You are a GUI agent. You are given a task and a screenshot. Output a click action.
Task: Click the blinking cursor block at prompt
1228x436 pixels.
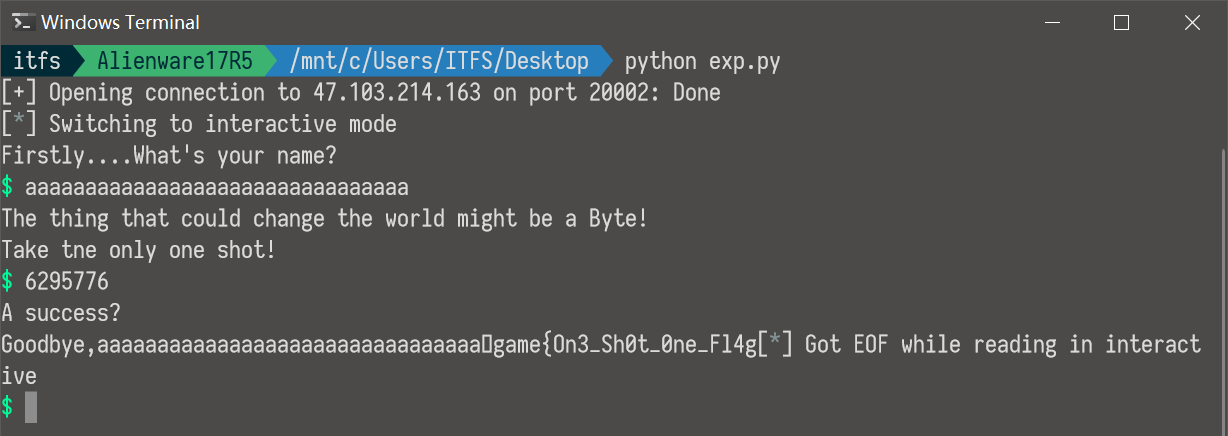coord(31,407)
